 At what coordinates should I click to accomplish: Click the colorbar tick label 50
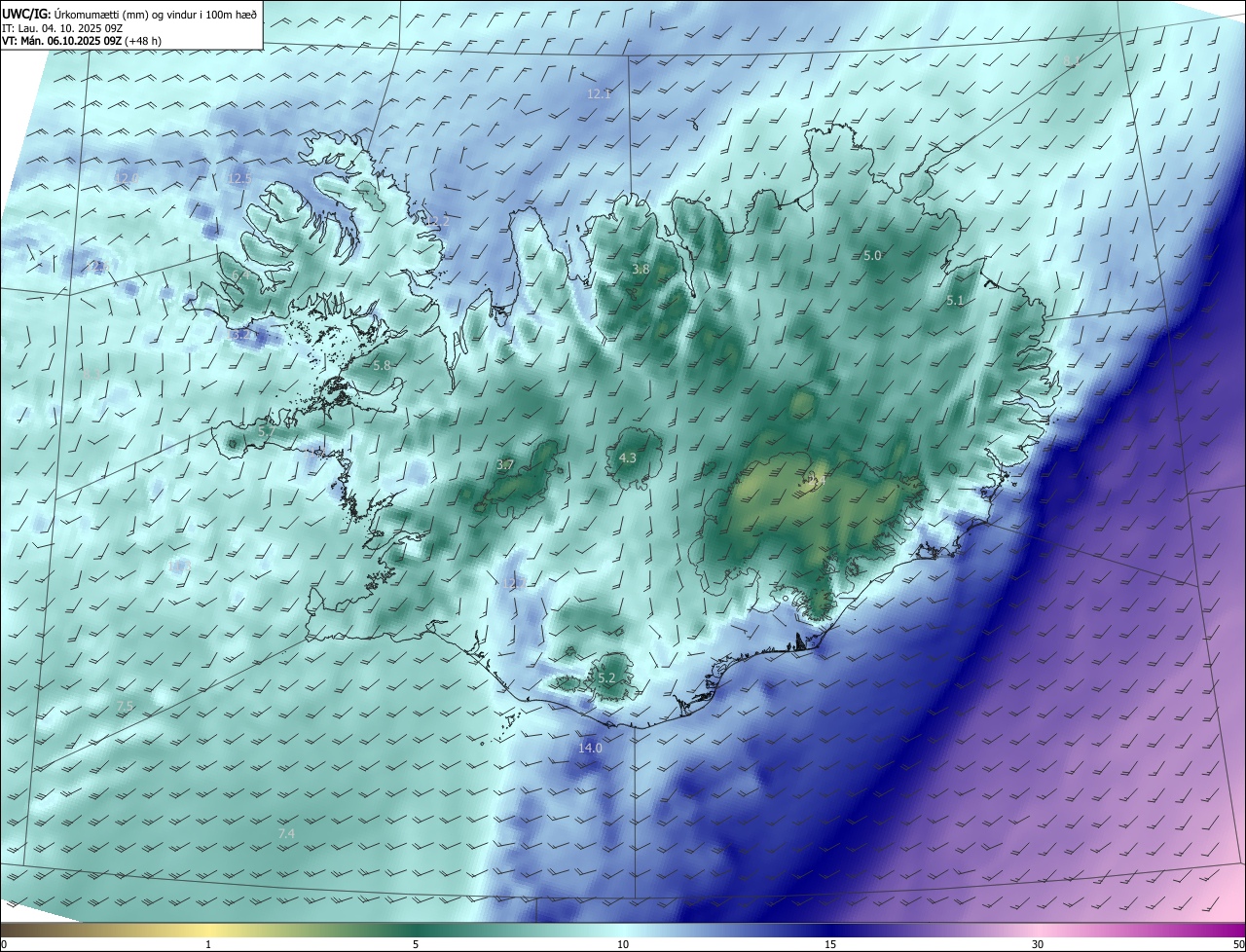[1238, 944]
